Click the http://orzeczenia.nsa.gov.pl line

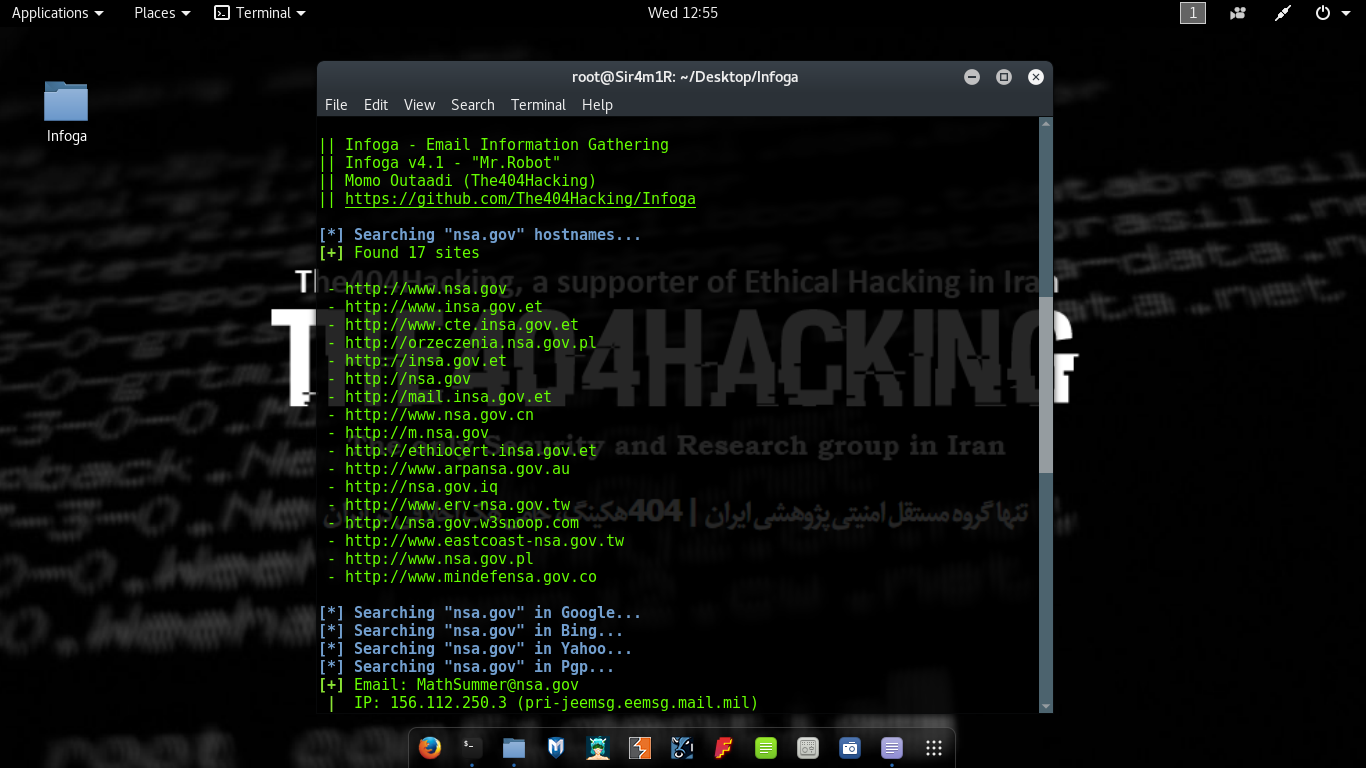click(x=471, y=343)
